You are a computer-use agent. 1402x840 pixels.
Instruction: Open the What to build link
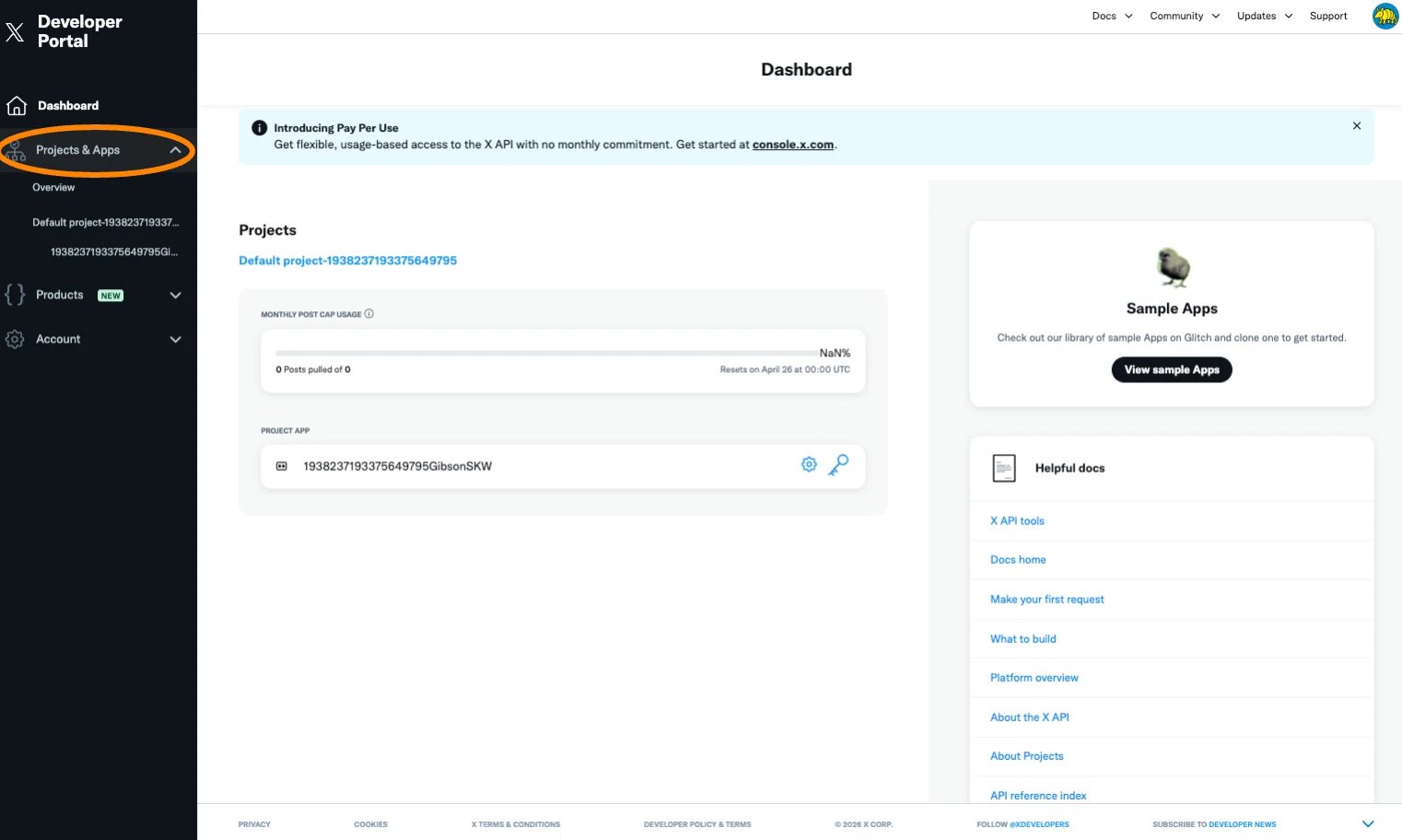(x=1023, y=639)
